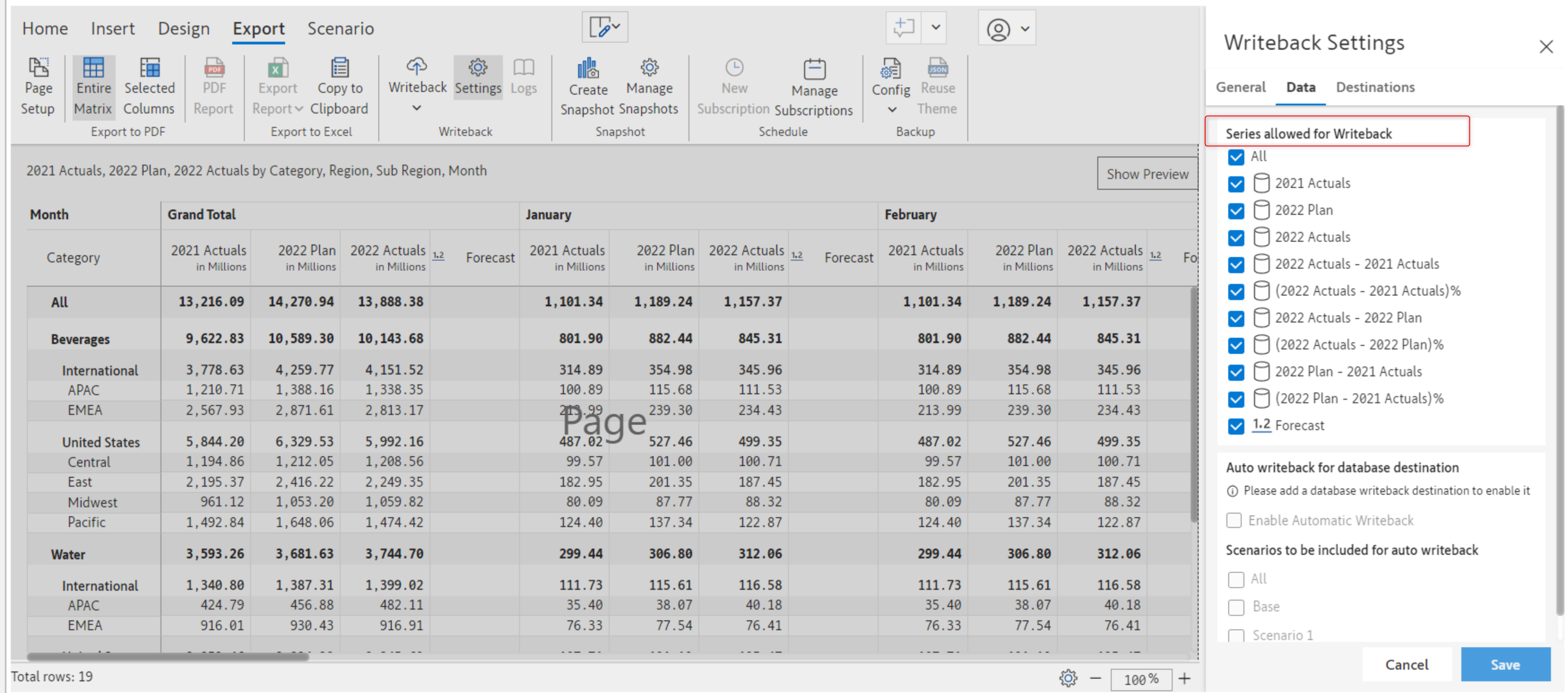Uncheck the 2022 Plan series checkbox
This screenshot has height=693, width=1568.
1236,211
